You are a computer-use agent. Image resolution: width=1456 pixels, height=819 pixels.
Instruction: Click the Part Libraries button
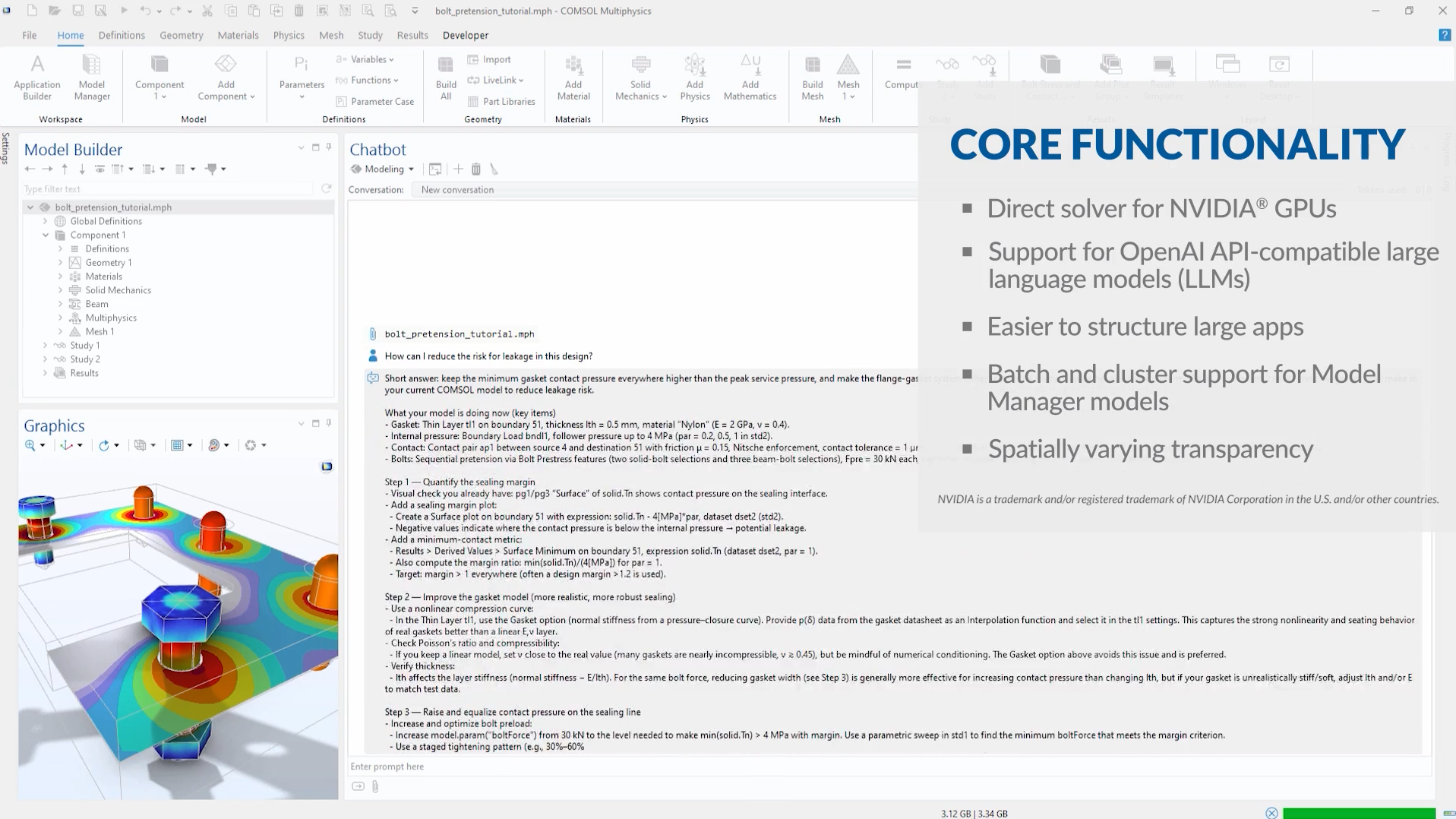(502, 101)
